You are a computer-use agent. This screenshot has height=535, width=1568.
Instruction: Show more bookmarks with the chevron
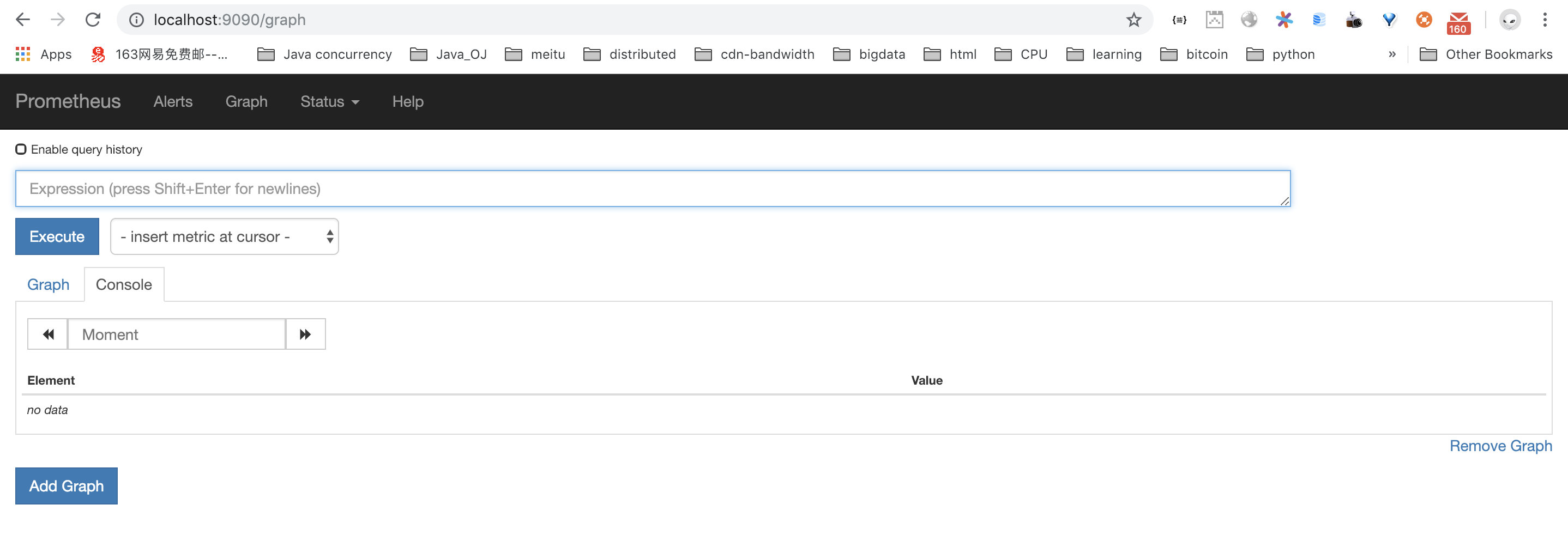1392,54
